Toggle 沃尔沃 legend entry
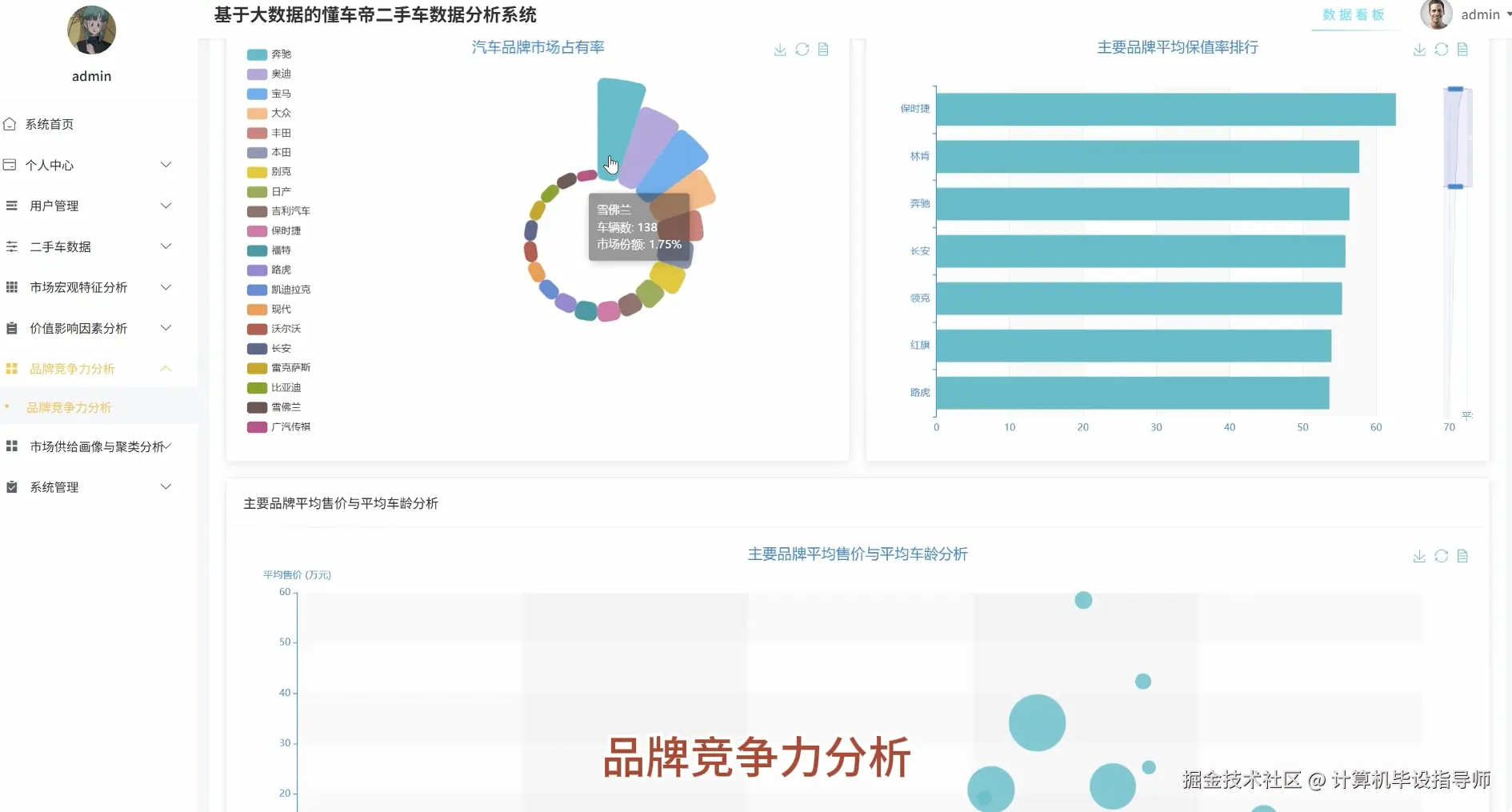 [274, 329]
